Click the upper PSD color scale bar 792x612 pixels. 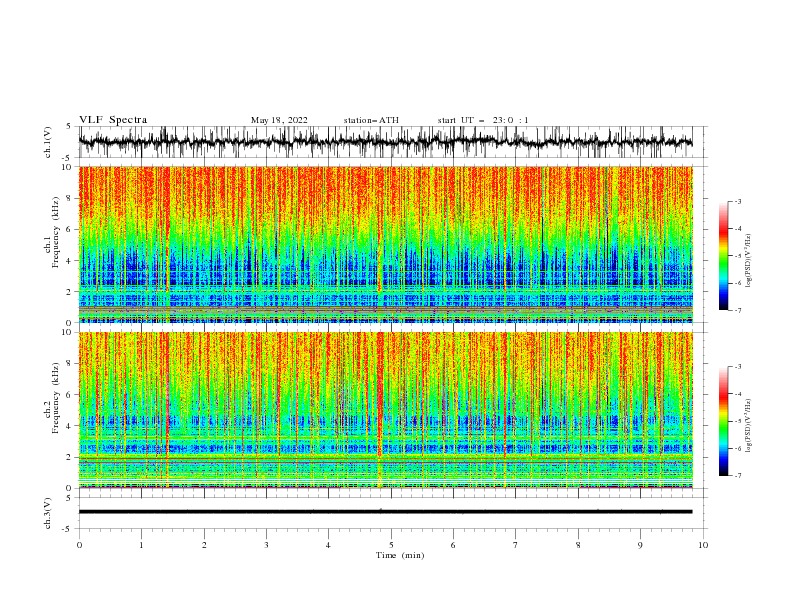pyautogui.click(x=723, y=256)
